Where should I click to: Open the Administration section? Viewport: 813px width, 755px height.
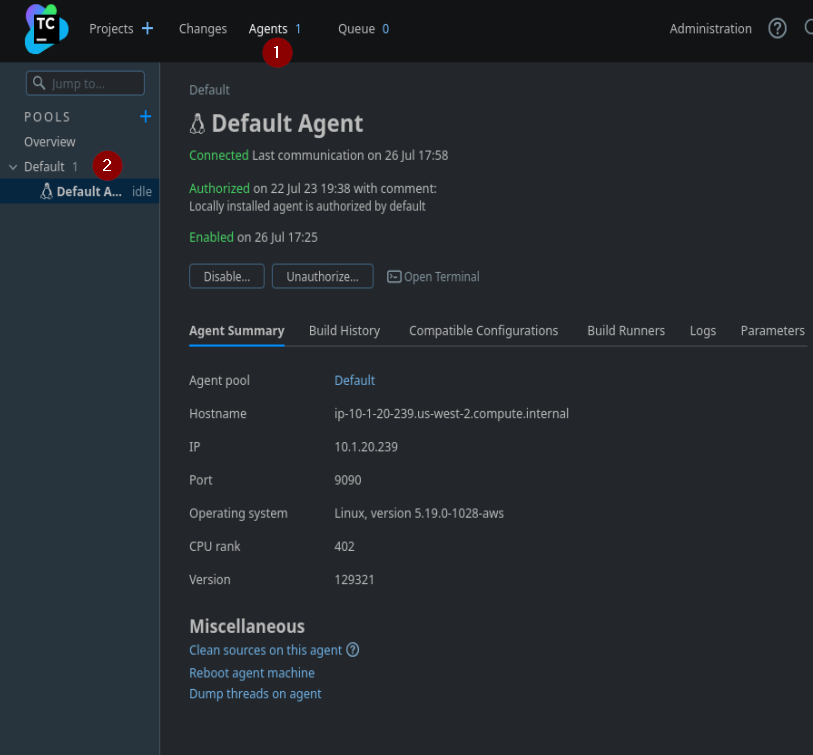tap(710, 29)
